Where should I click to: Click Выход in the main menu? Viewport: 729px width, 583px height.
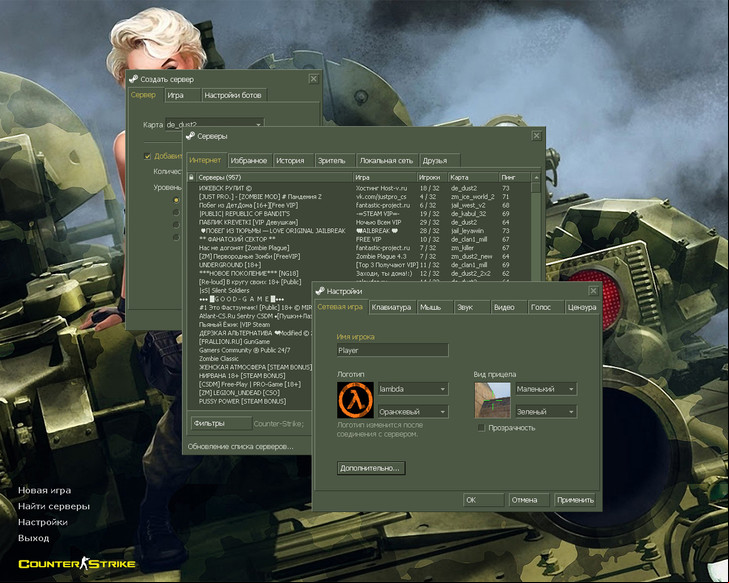33,538
